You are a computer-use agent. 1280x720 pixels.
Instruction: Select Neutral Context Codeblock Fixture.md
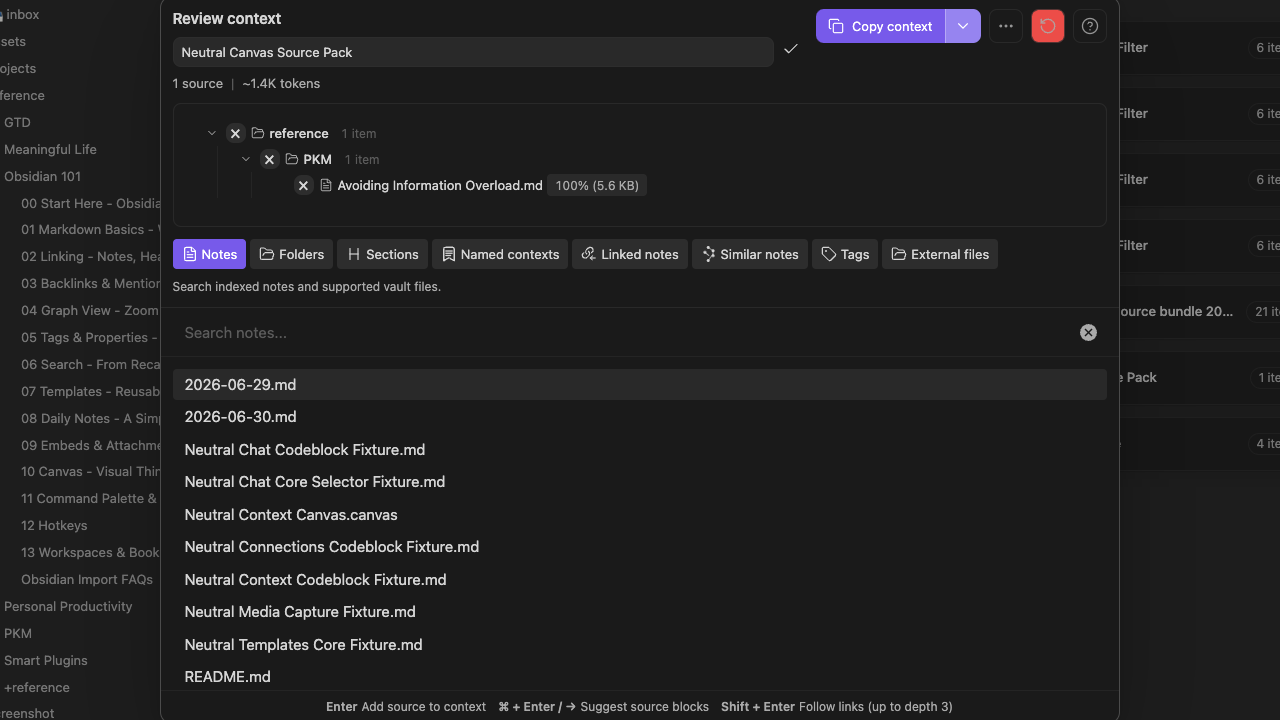[640, 580]
